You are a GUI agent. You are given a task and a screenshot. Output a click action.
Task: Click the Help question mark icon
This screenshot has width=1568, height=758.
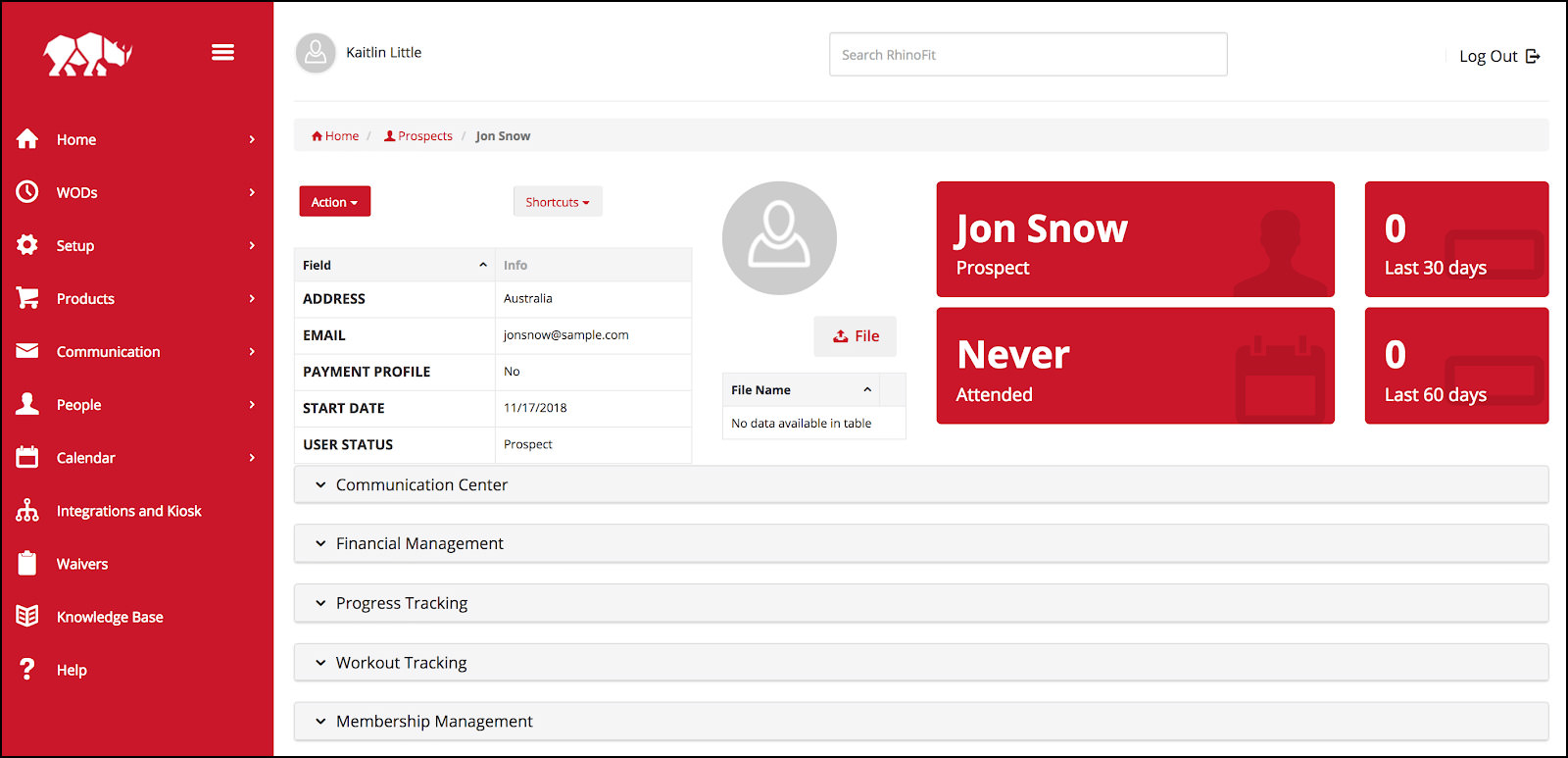pos(27,670)
